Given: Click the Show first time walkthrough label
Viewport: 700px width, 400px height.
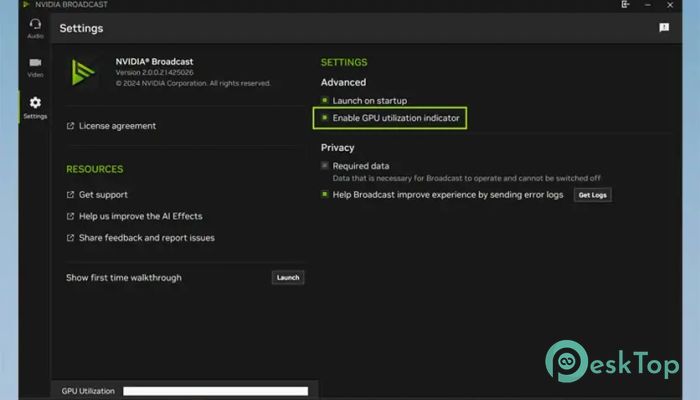Looking at the screenshot, I should [x=124, y=278].
